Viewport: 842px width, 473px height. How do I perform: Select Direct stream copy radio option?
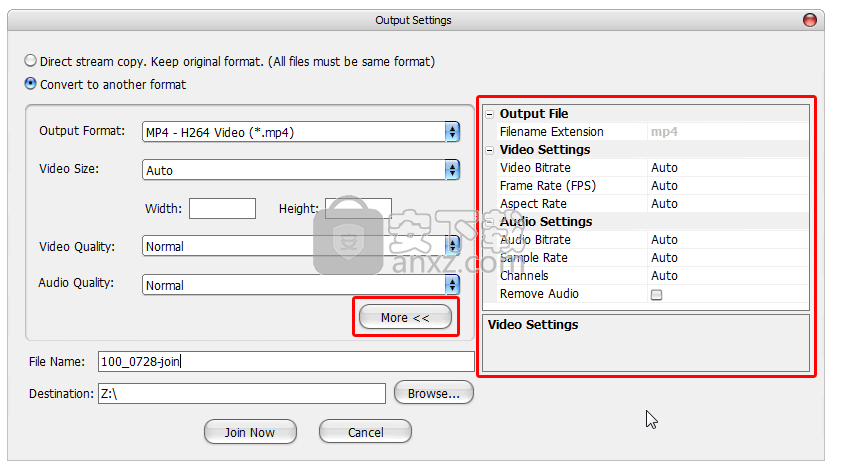(31, 61)
